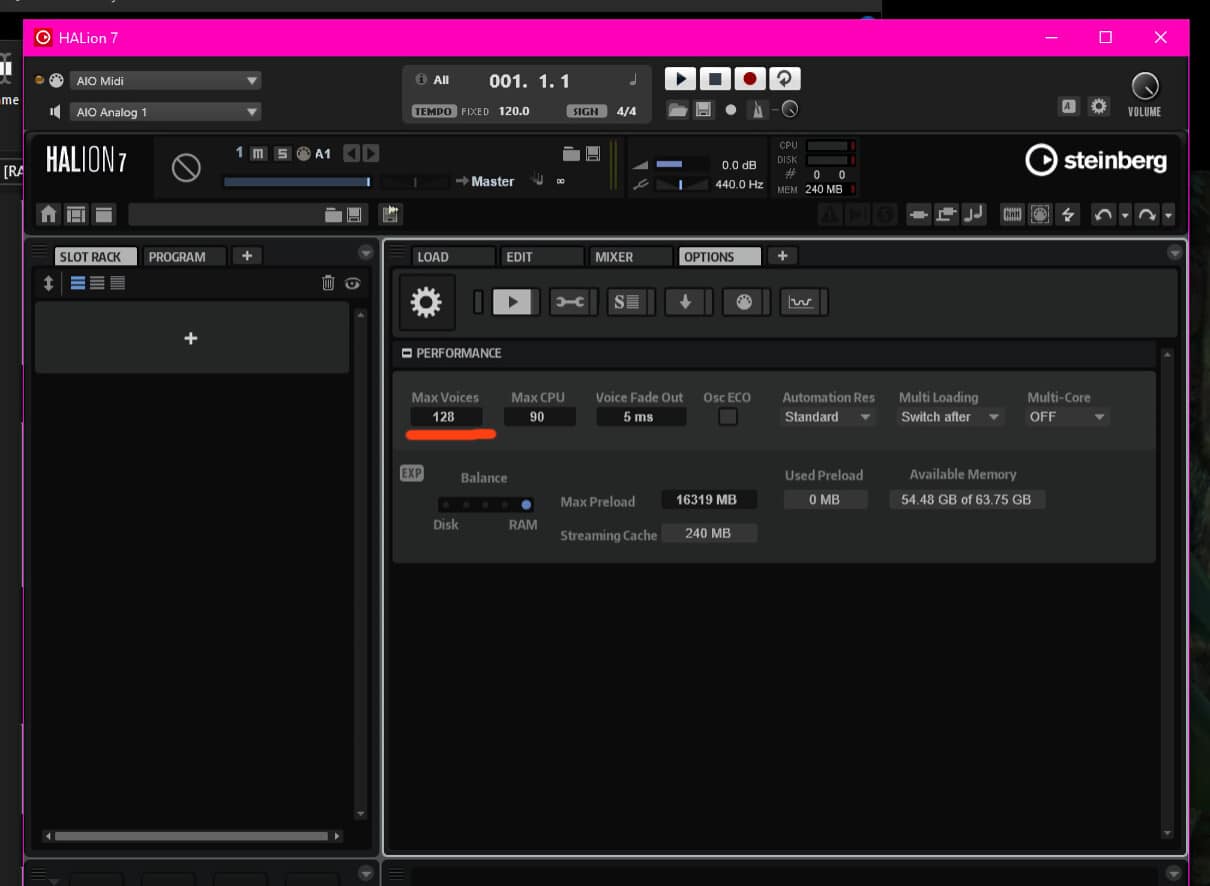Select the next program arrow in slot
Viewport: 1210px width, 886px height.
[371, 153]
